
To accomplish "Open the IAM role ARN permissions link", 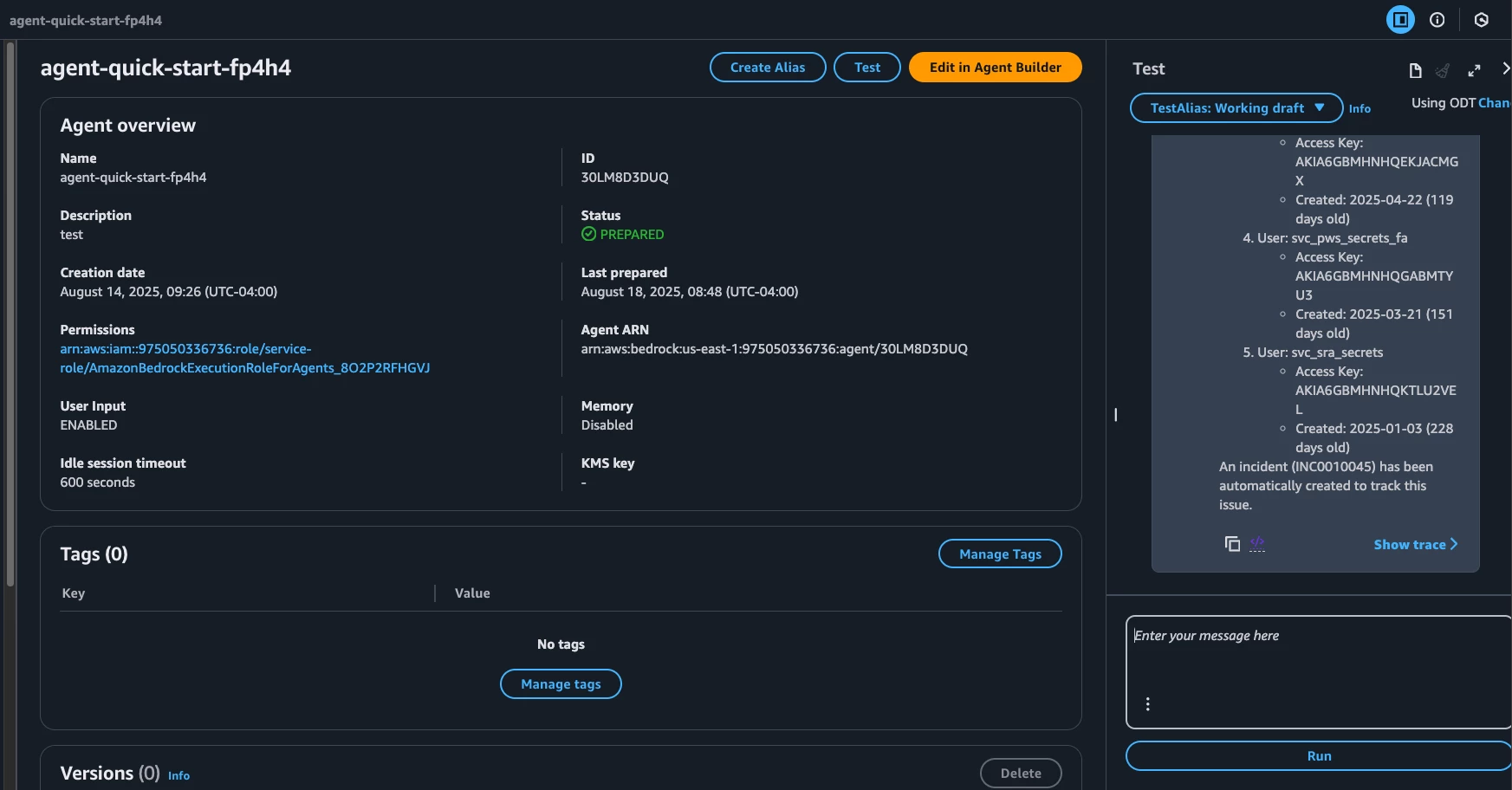I will click(245, 359).
